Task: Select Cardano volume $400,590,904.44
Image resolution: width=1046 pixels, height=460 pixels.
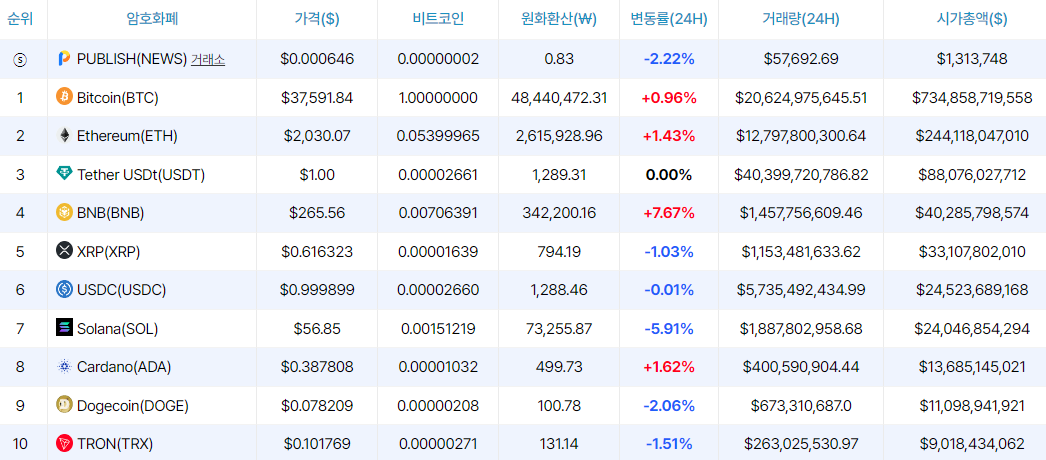Action: coord(801,367)
